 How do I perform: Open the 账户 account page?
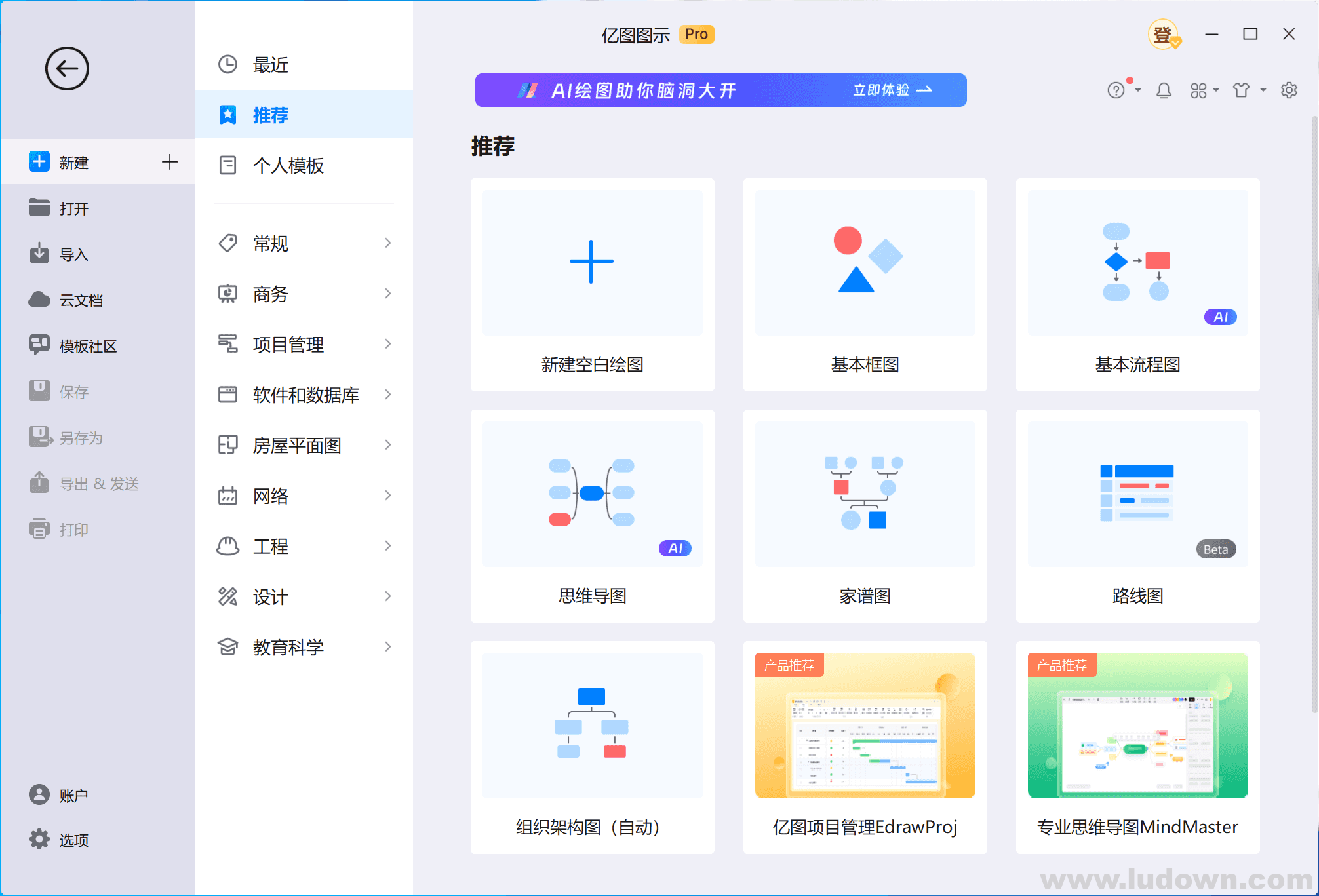click(97, 795)
